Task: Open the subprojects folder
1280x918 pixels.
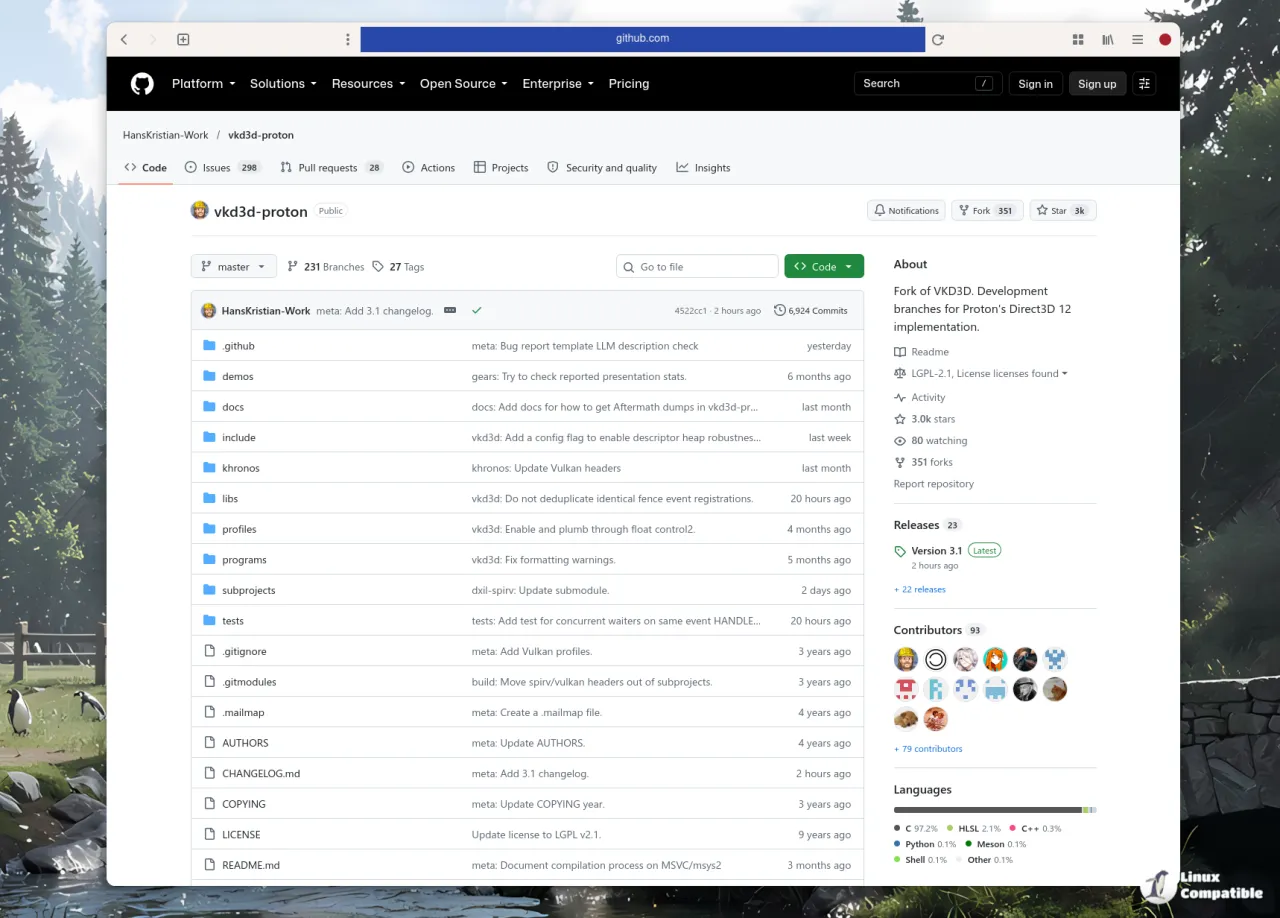Action: tap(249, 590)
